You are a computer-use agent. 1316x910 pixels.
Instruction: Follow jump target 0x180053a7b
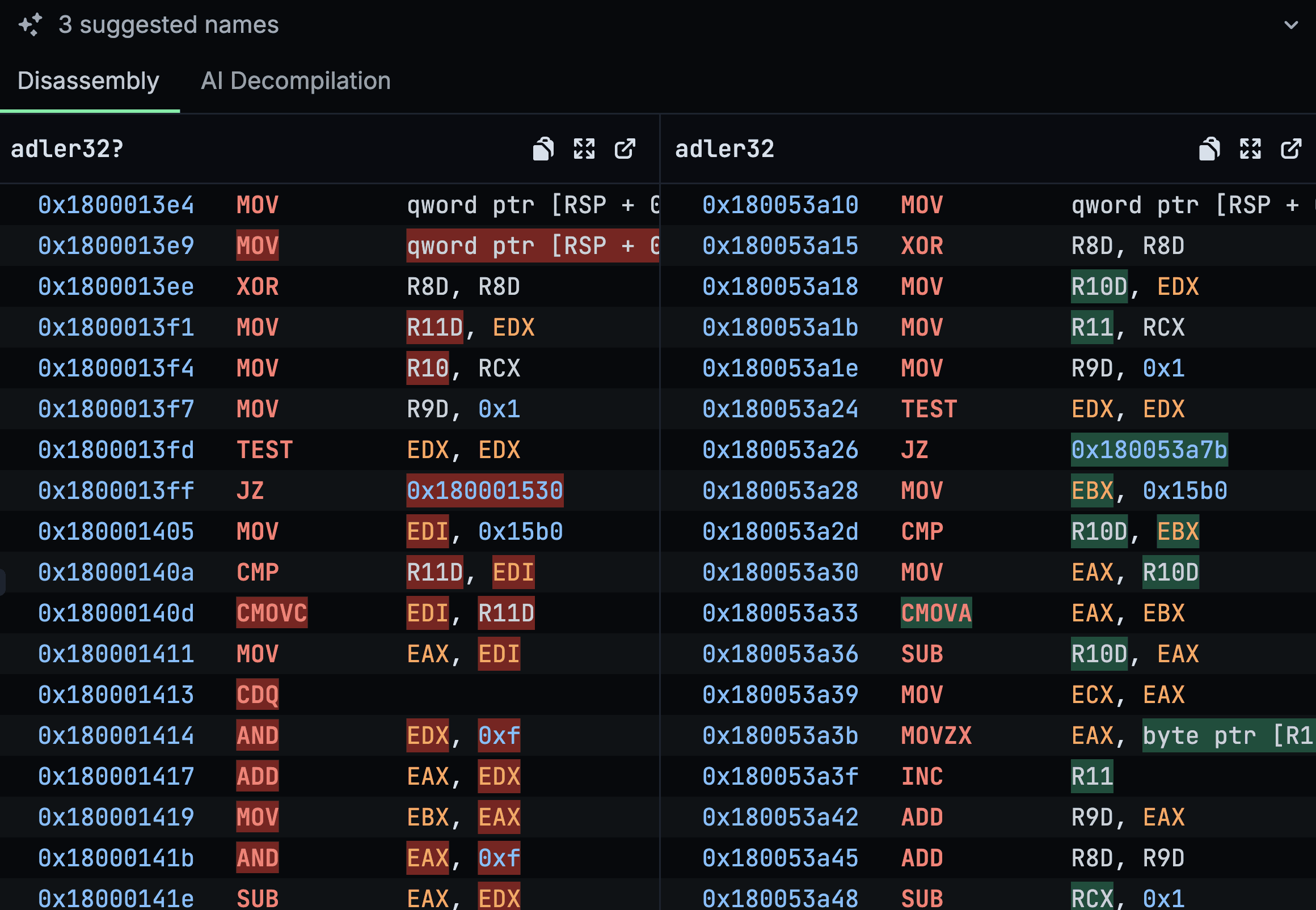tap(1149, 450)
